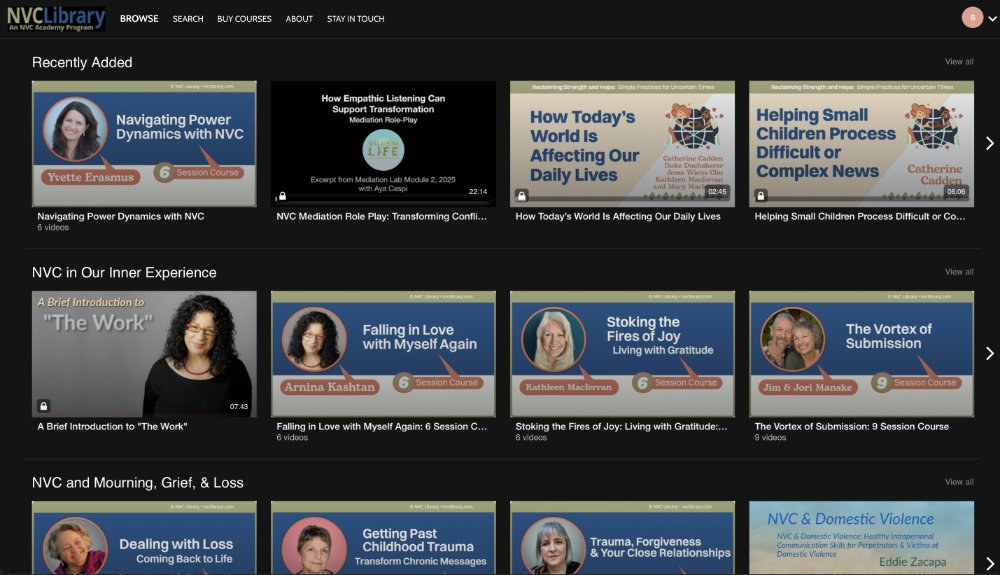The width and height of the screenshot is (1000, 575).
Task: Click NVC and Mourning, Grief, & Loss heading
Action: click(x=138, y=483)
